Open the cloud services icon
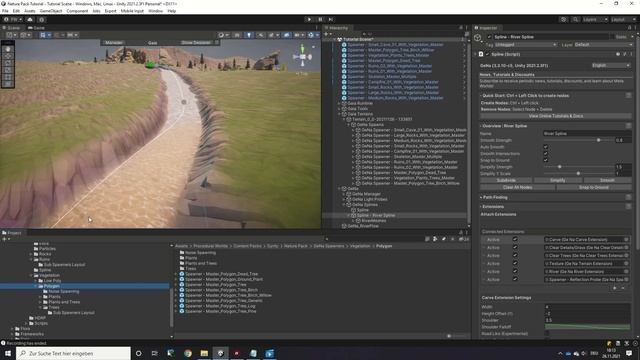The width and height of the screenshot is (640, 360). tap(30, 19)
